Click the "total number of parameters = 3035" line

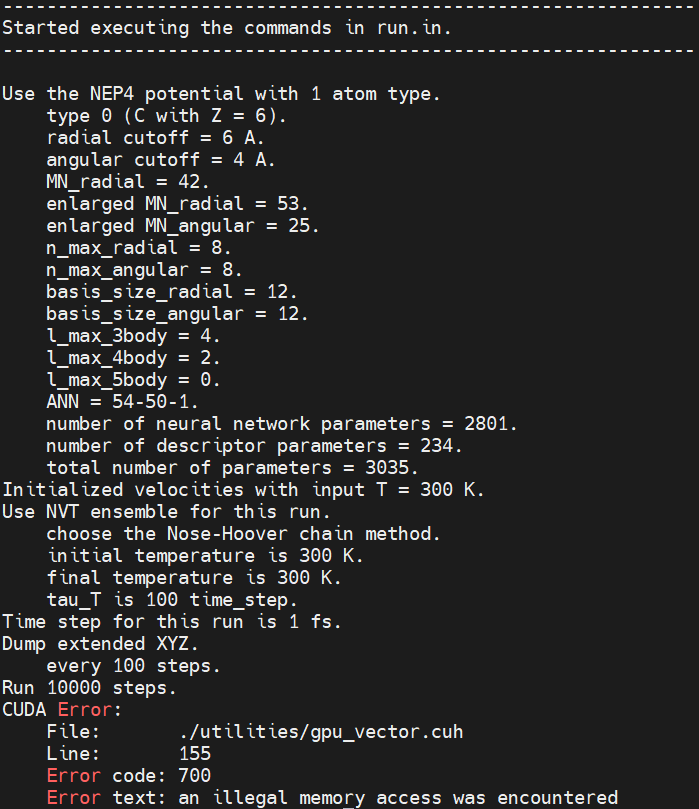pyautogui.click(x=255, y=468)
